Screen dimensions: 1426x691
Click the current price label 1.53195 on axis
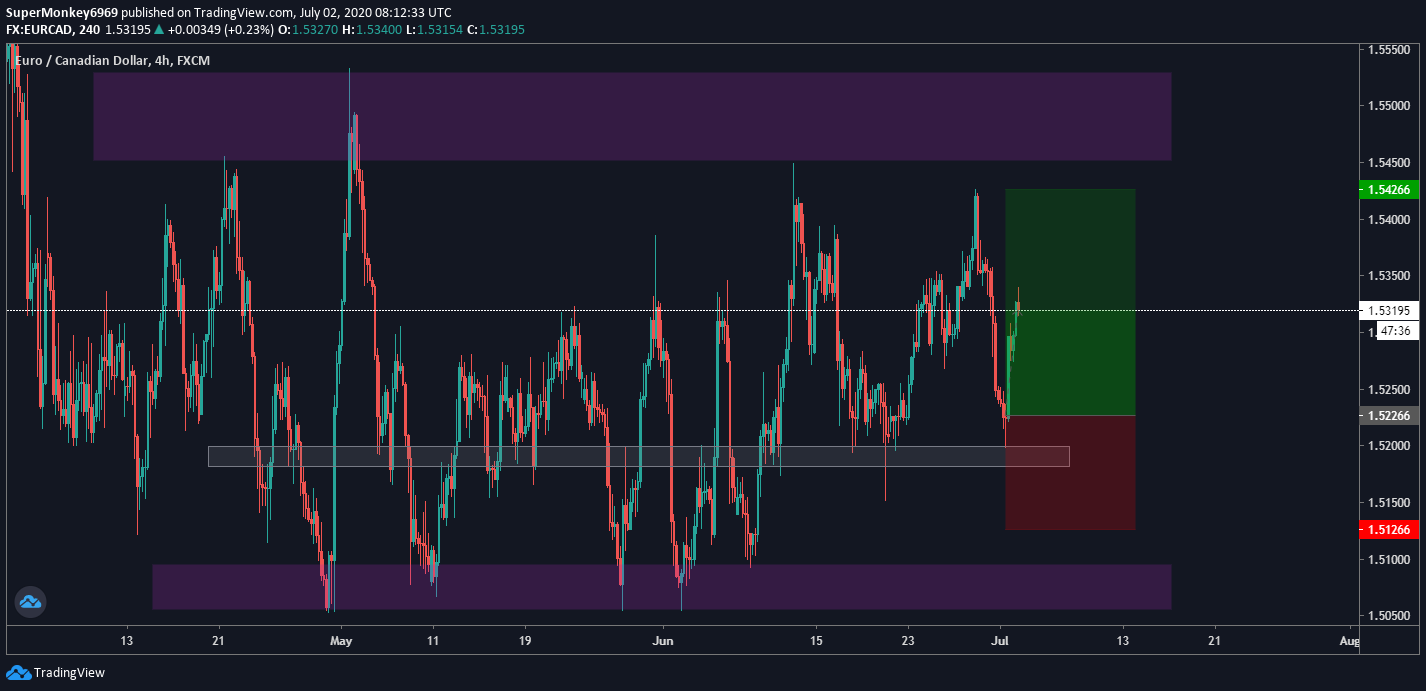[1390, 310]
